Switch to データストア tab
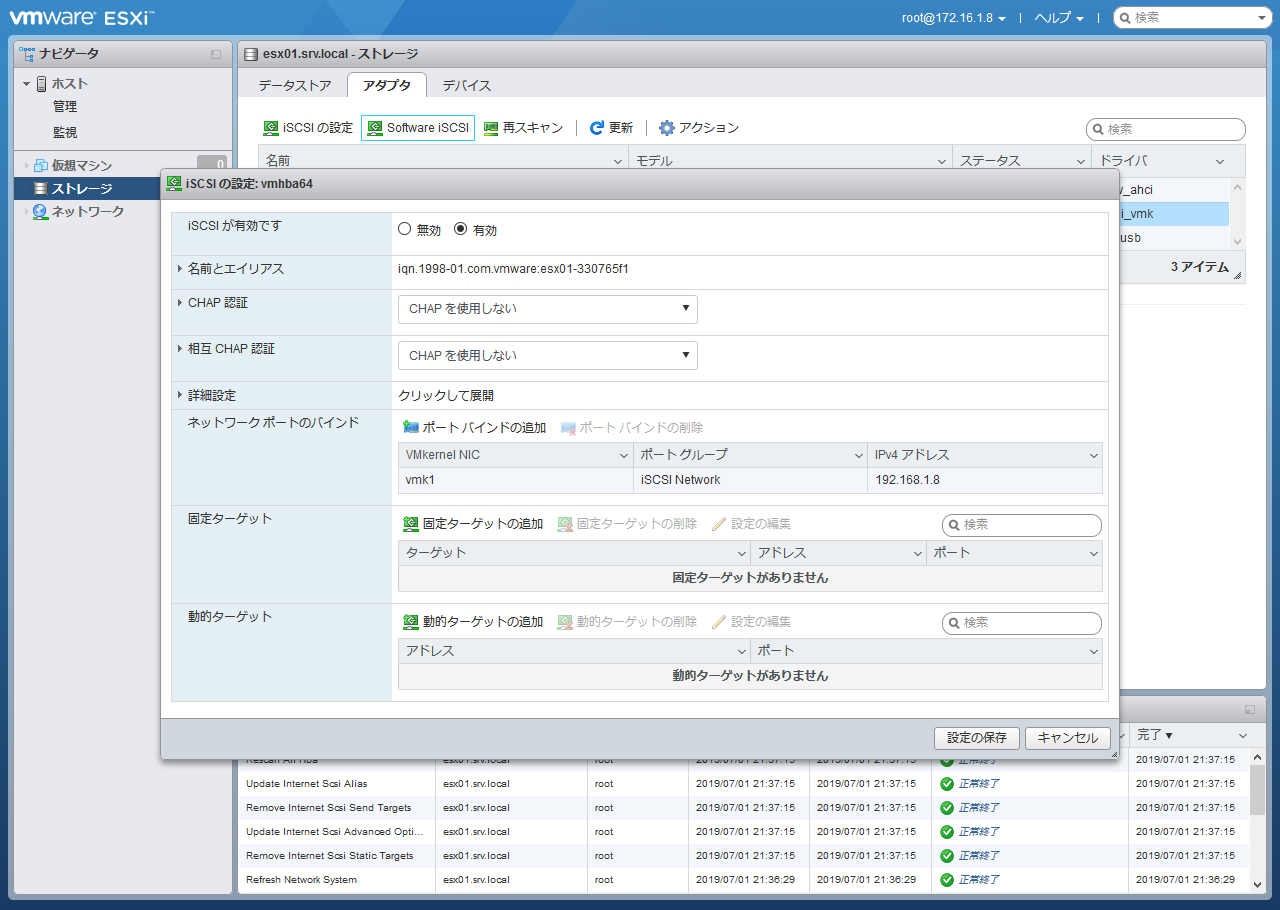The height and width of the screenshot is (910, 1280). pyautogui.click(x=295, y=86)
